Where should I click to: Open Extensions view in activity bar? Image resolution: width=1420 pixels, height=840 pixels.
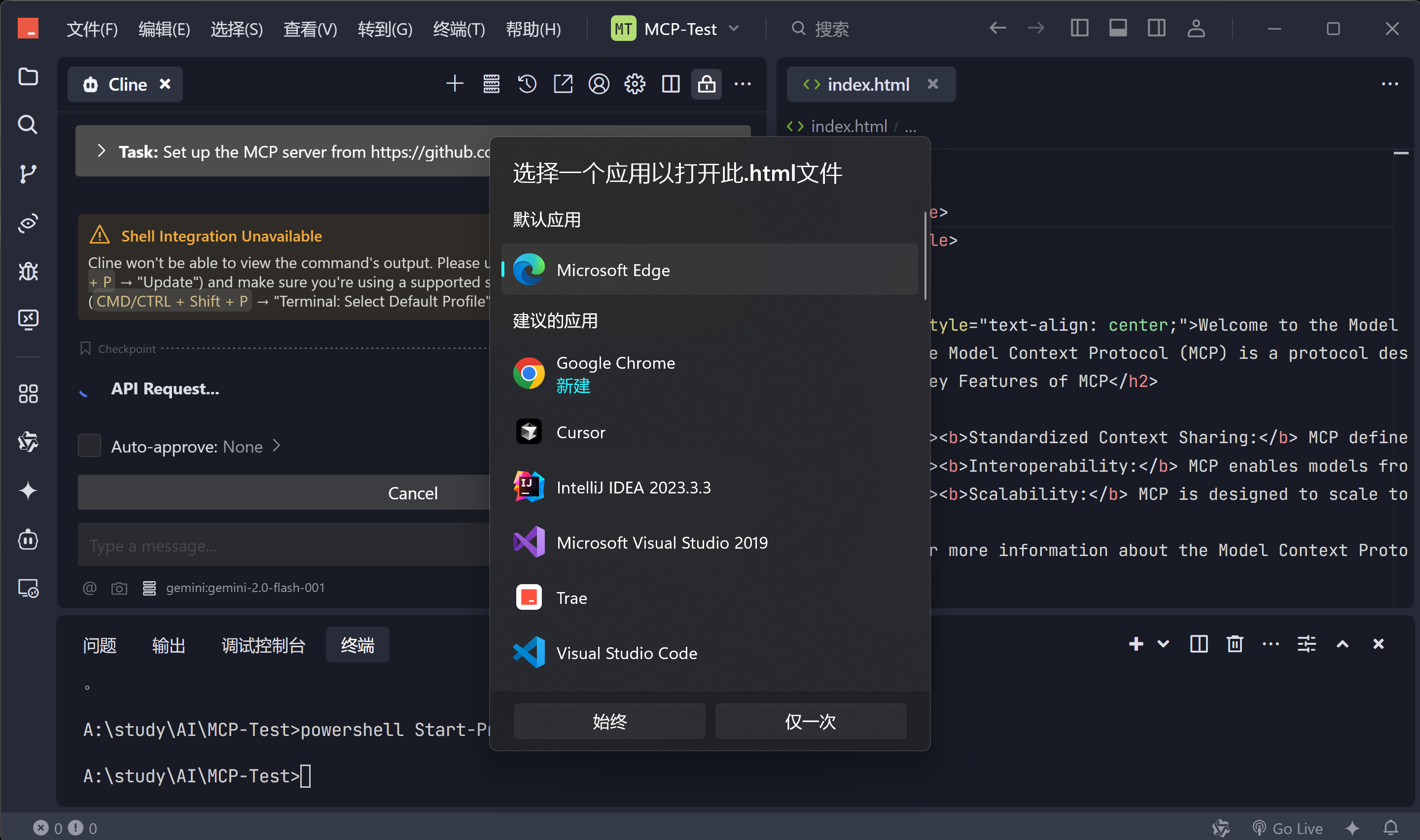click(x=28, y=393)
